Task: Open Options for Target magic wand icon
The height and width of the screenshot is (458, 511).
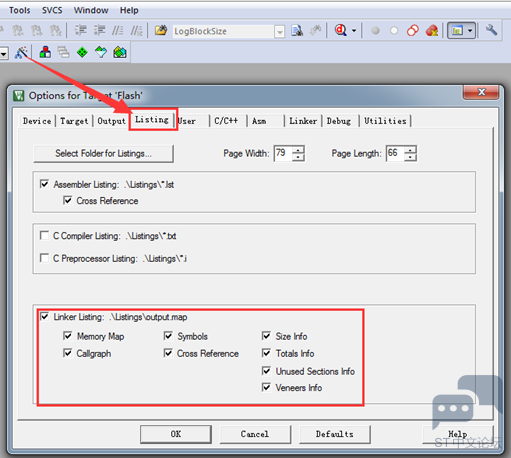Action: [21, 52]
